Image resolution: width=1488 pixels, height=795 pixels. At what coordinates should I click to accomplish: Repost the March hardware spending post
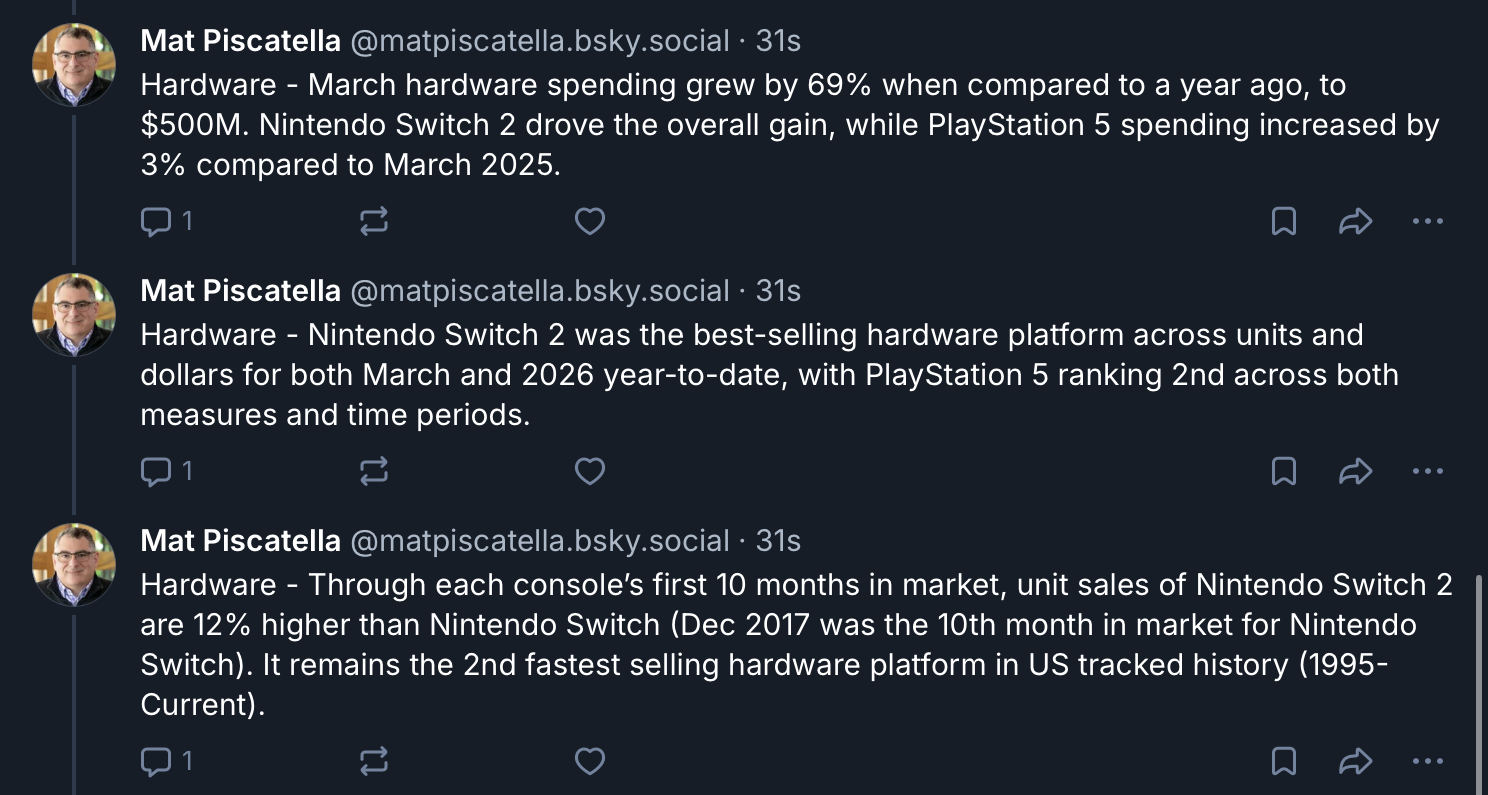373,221
